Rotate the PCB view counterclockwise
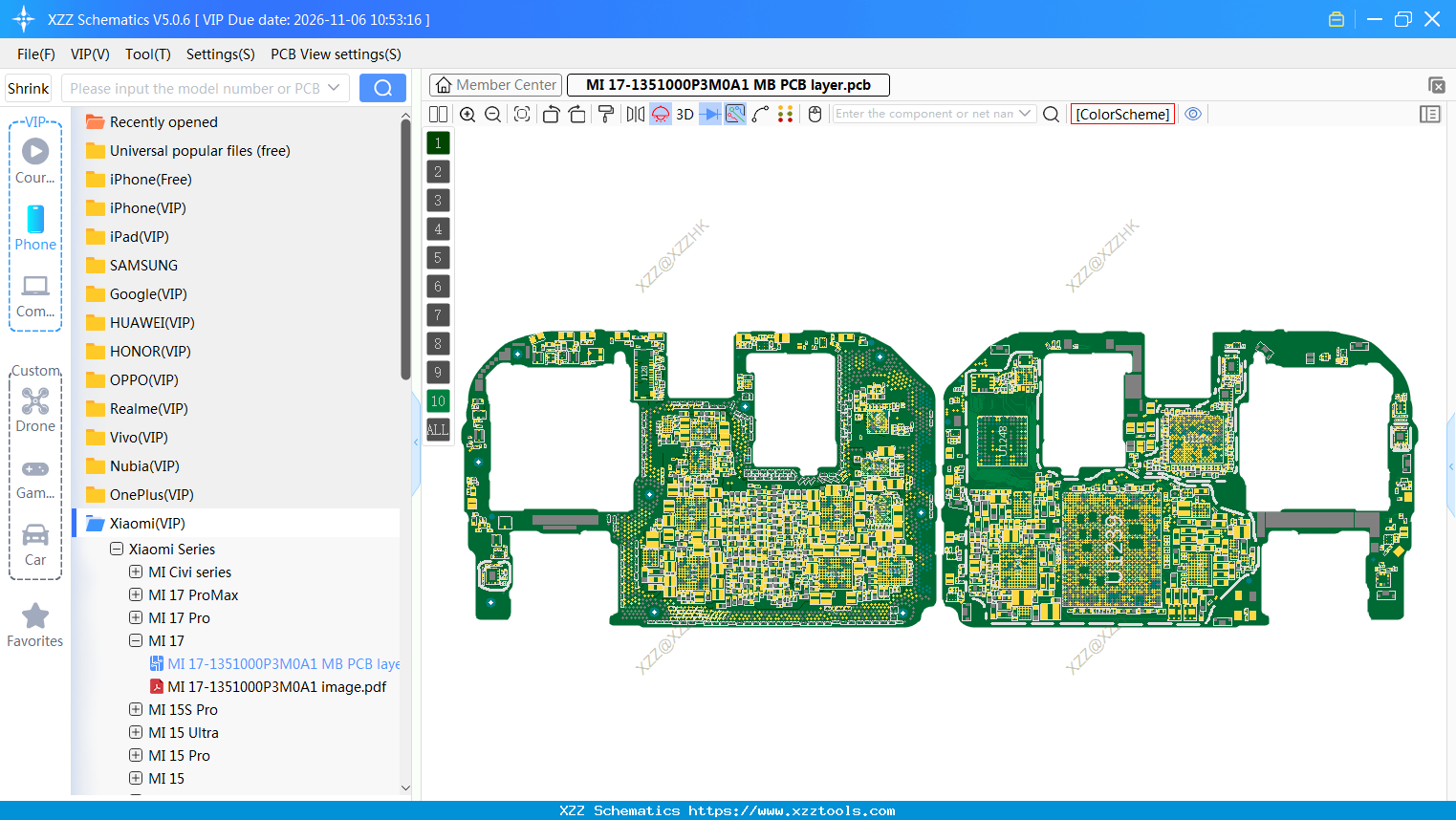Viewport: 1456px width, 820px height. point(553,114)
